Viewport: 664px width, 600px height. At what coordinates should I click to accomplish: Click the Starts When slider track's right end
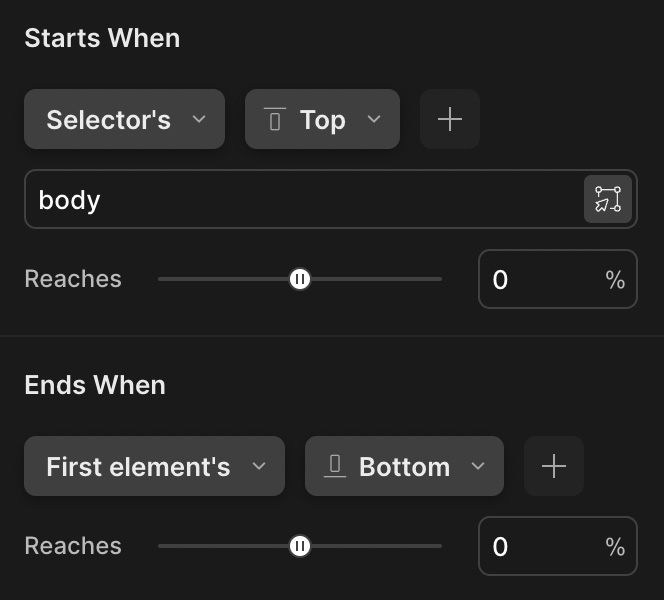439,279
